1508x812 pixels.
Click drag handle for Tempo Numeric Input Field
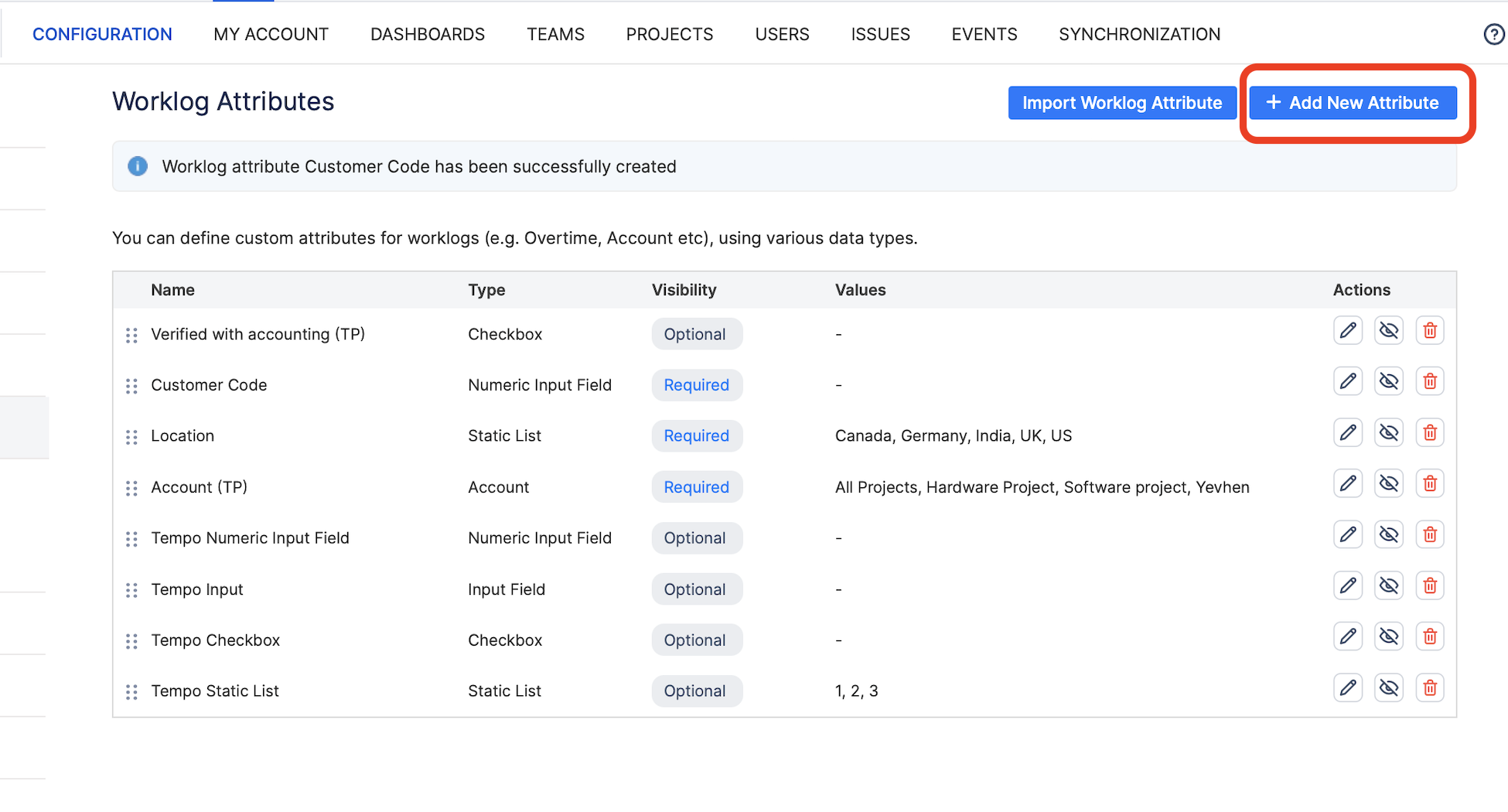click(x=131, y=539)
